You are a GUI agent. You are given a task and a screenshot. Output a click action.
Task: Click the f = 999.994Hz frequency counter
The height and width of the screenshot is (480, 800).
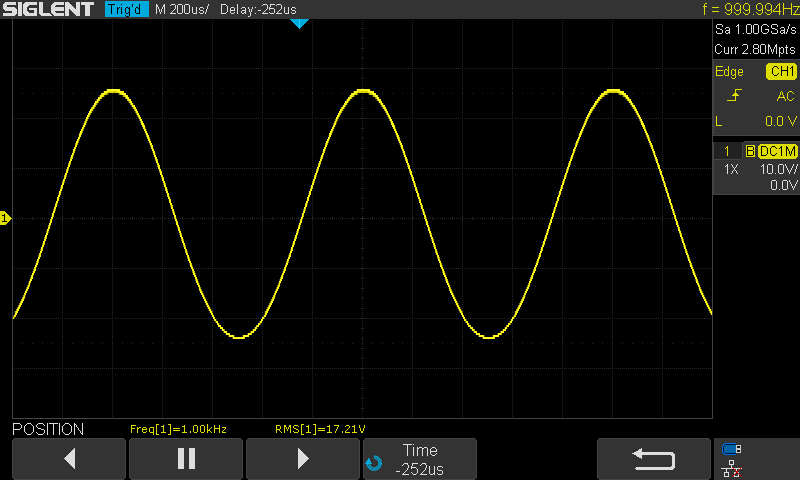[x=750, y=9]
